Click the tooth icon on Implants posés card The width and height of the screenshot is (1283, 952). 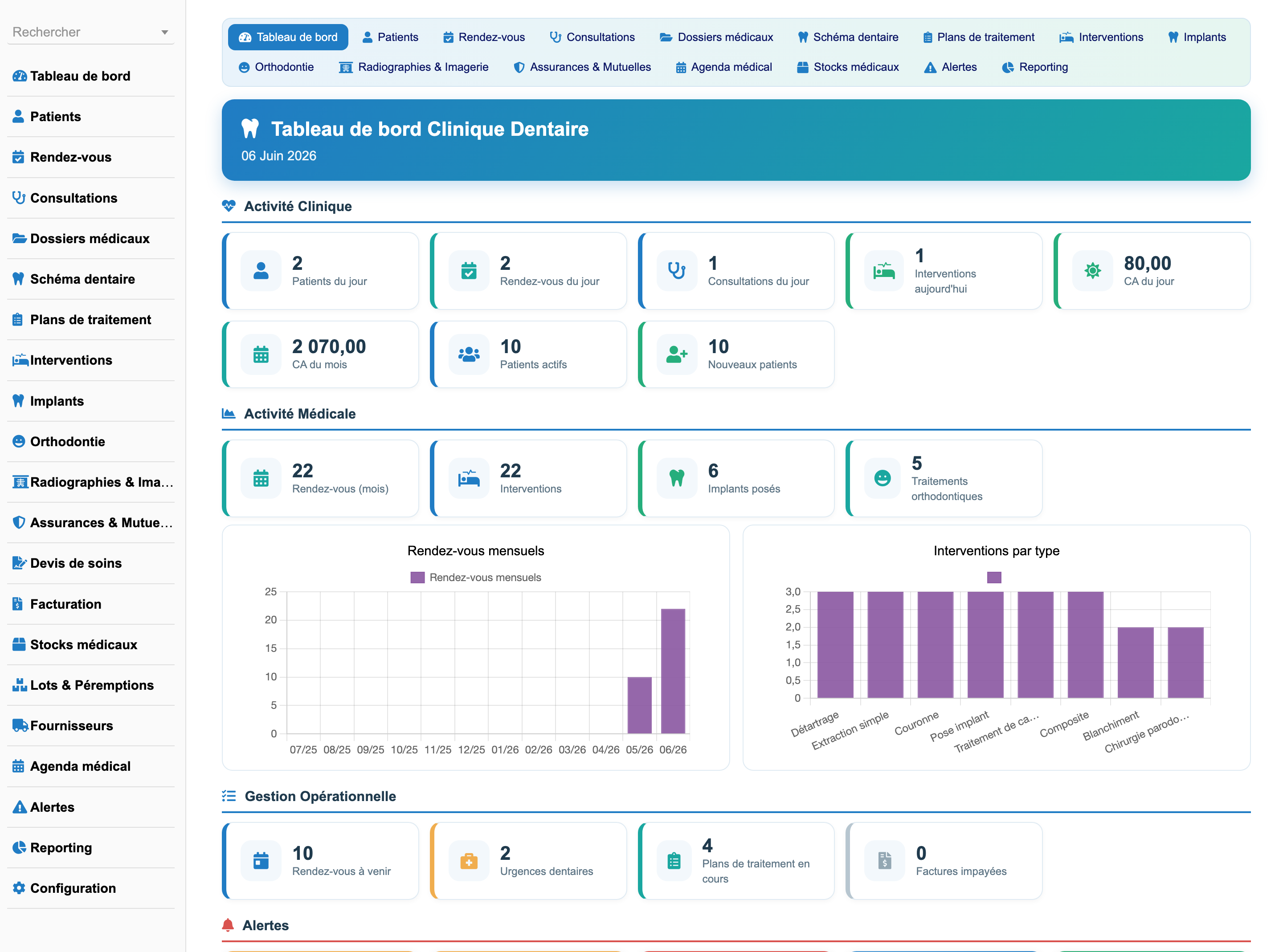click(676, 478)
